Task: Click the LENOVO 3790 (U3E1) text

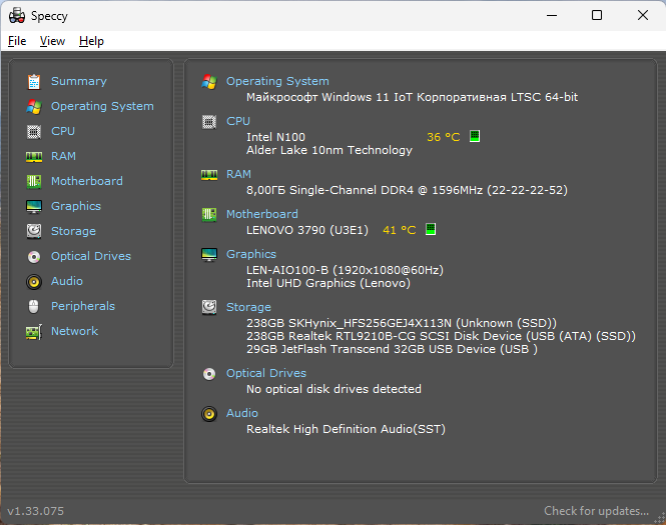Action: pyautogui.click(x=307, y=230)
